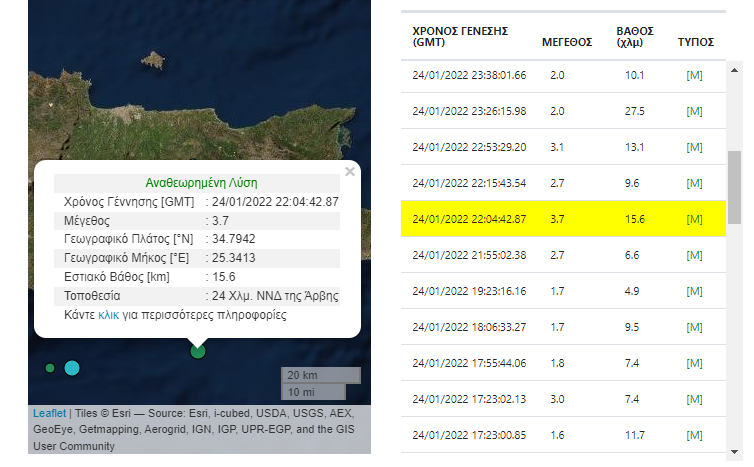Image resolution: width=754 pixels, height=467 pixels.
Task: Select the row dated 24/01/2022 21:55:02.38
Action: pos(563,255)
